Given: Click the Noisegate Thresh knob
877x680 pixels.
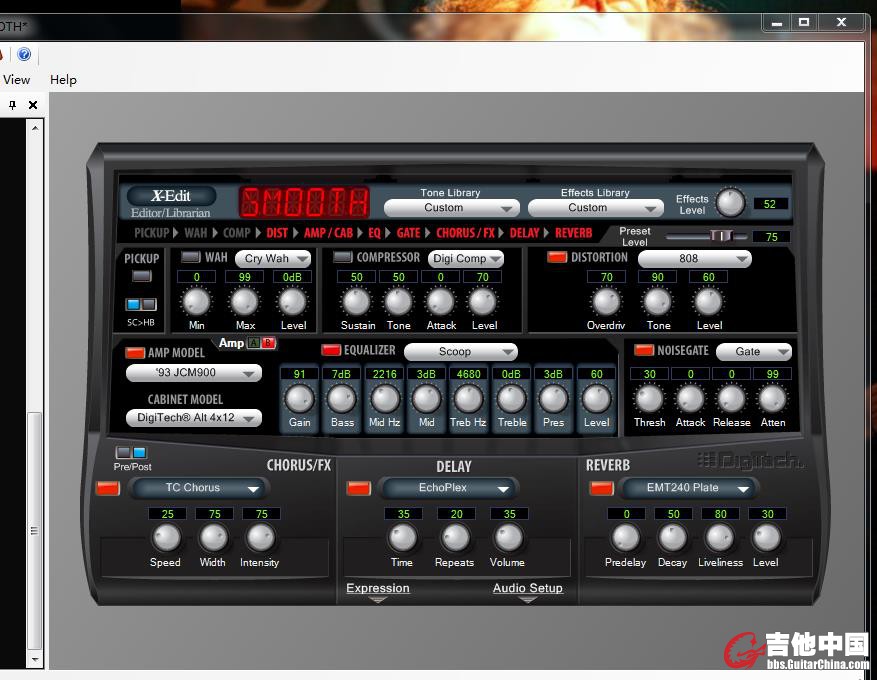Looking at the screenshot, I should [x=649, y=399].
